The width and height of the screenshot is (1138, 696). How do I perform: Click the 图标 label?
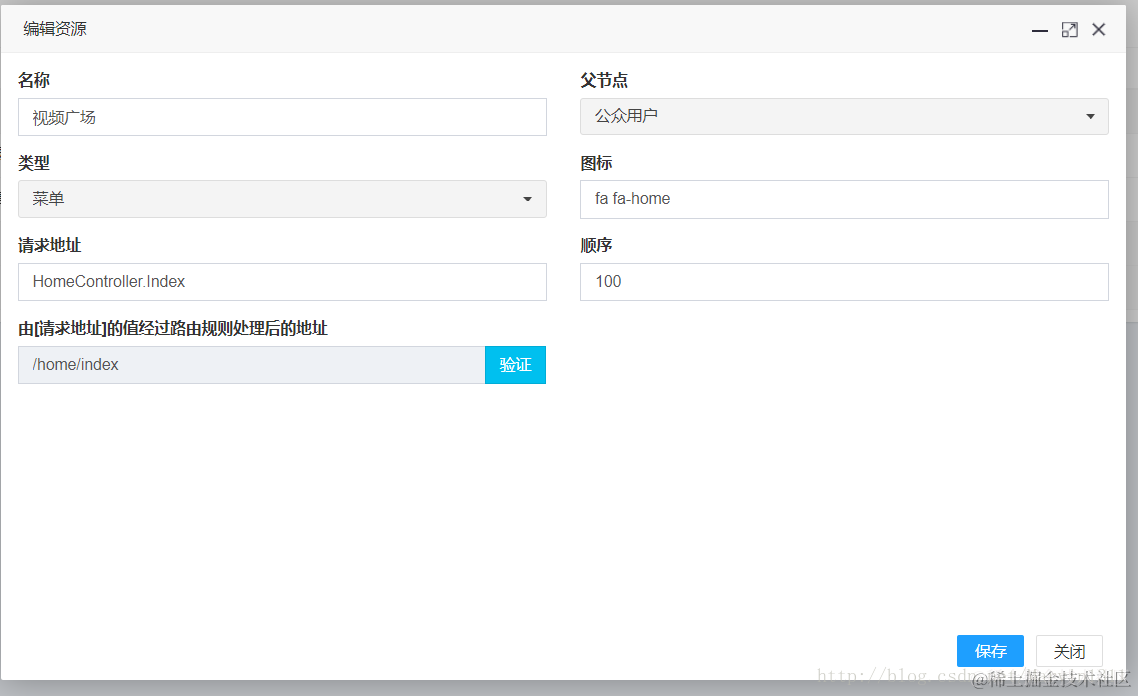[x=597, y=163]
